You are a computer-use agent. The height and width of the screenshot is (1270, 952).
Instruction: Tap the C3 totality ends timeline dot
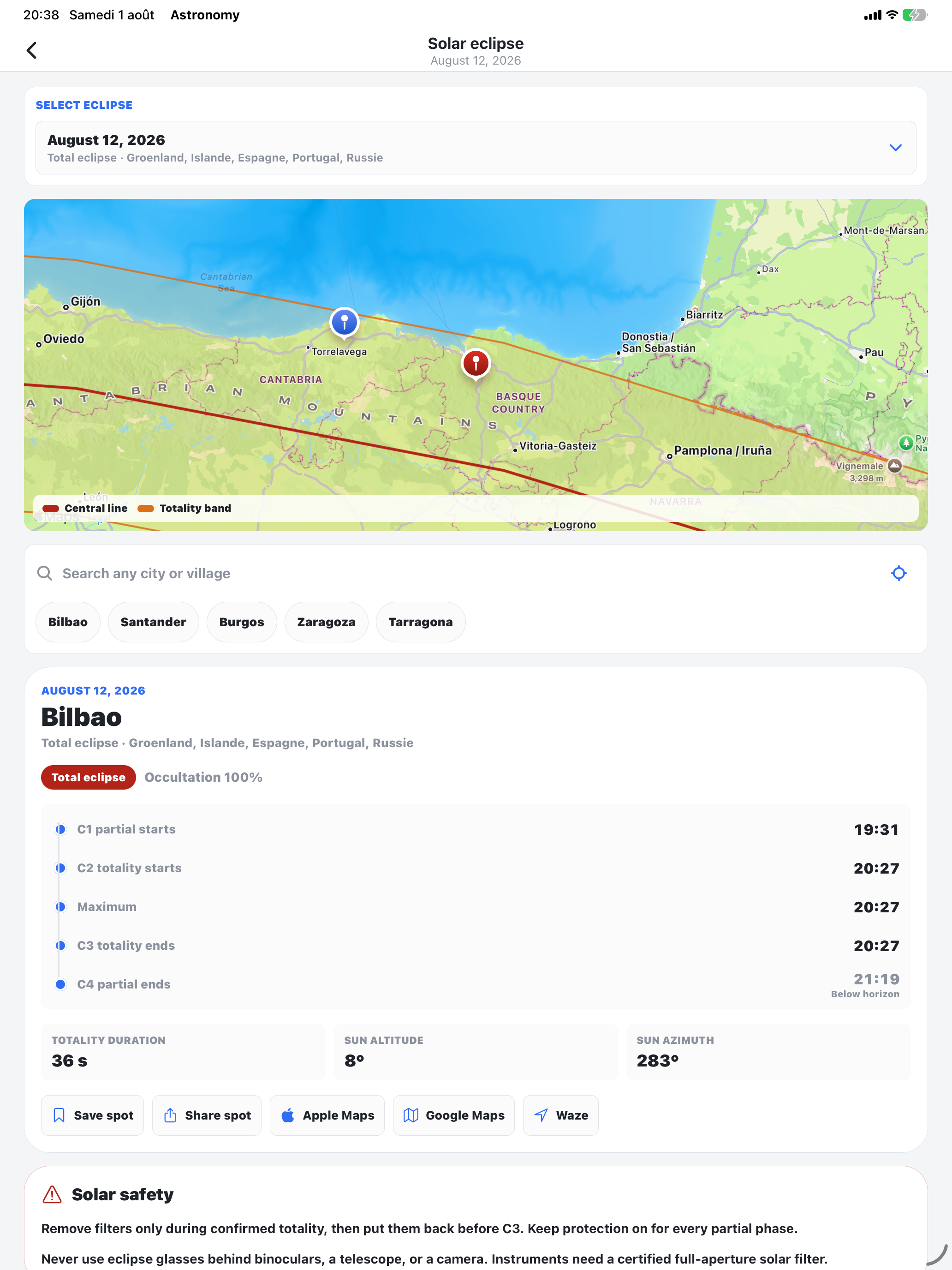pos(60,946)
